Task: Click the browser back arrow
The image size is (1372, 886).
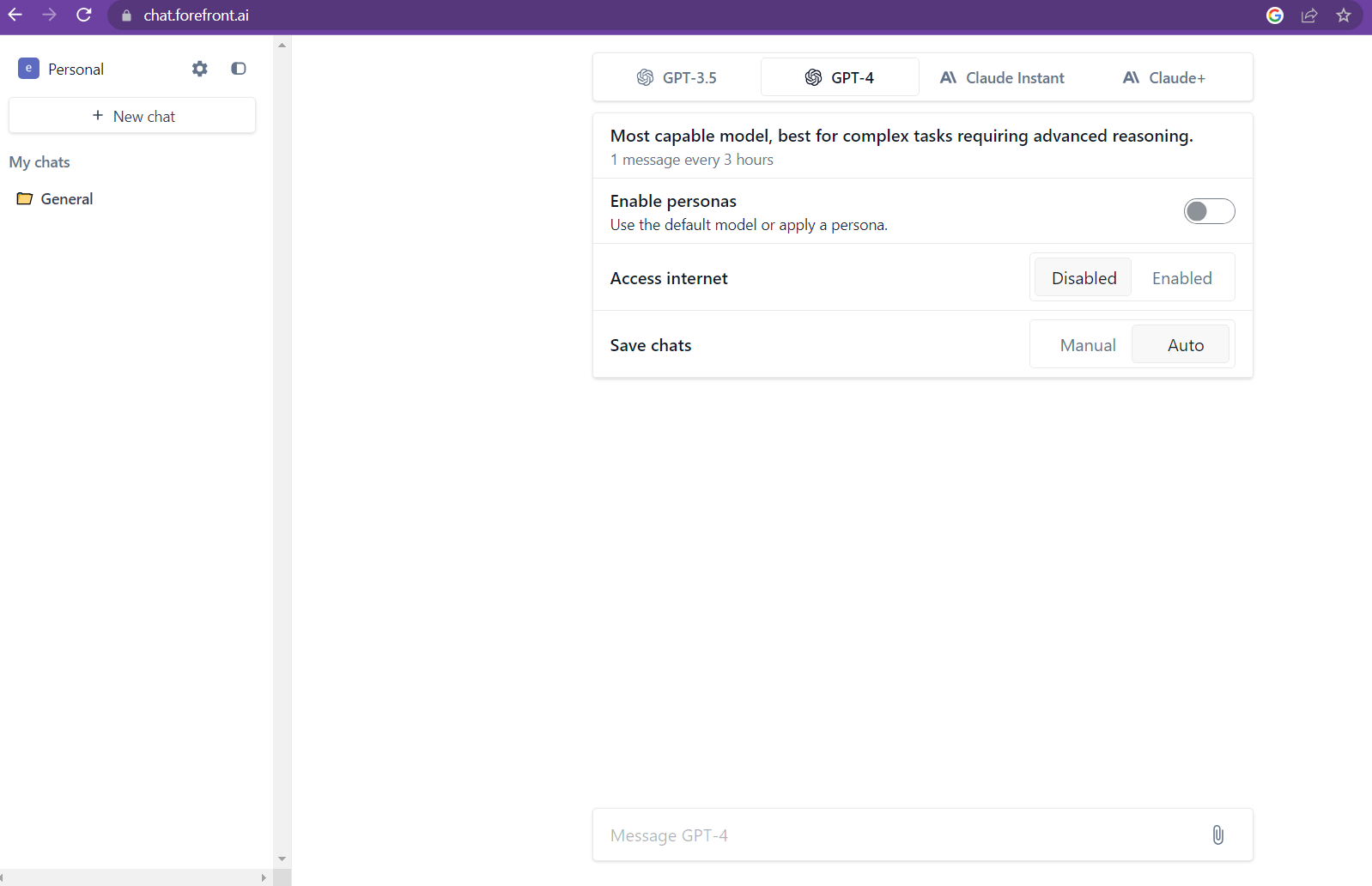Action: coord(15,15)
